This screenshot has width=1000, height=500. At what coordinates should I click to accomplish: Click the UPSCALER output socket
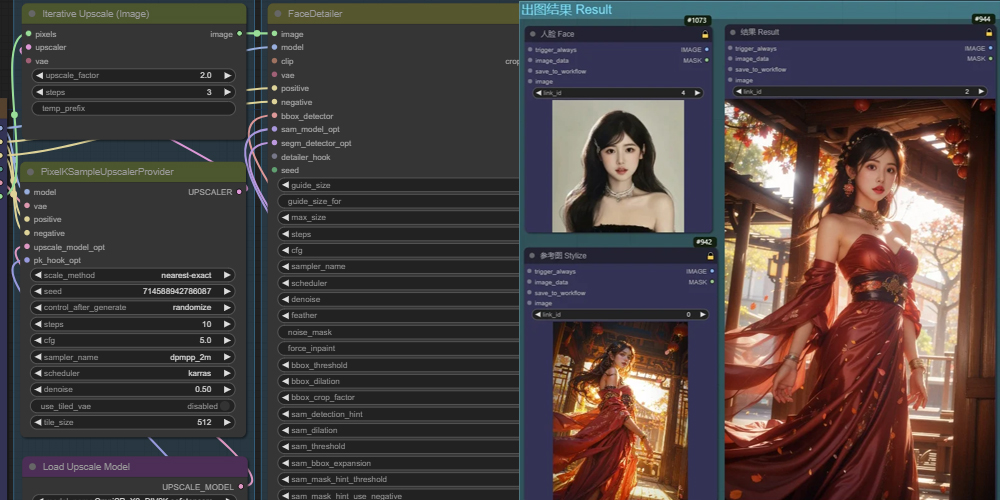239,191
